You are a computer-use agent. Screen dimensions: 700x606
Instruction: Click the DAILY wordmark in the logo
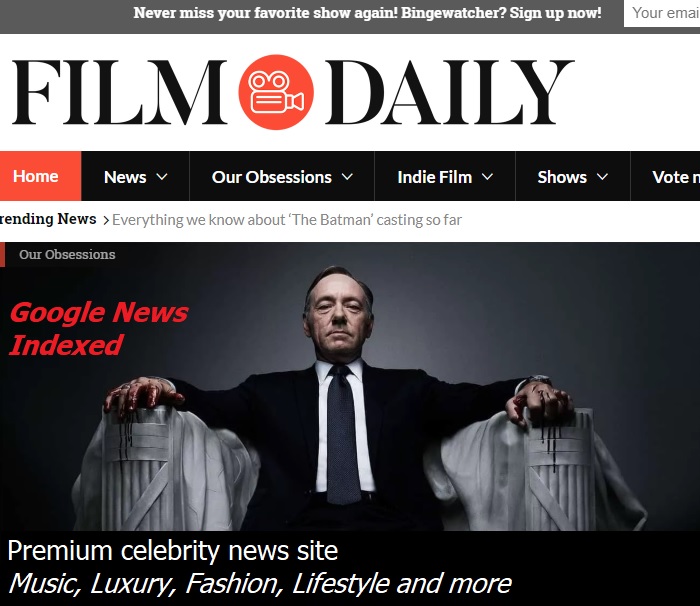(450, 92)
